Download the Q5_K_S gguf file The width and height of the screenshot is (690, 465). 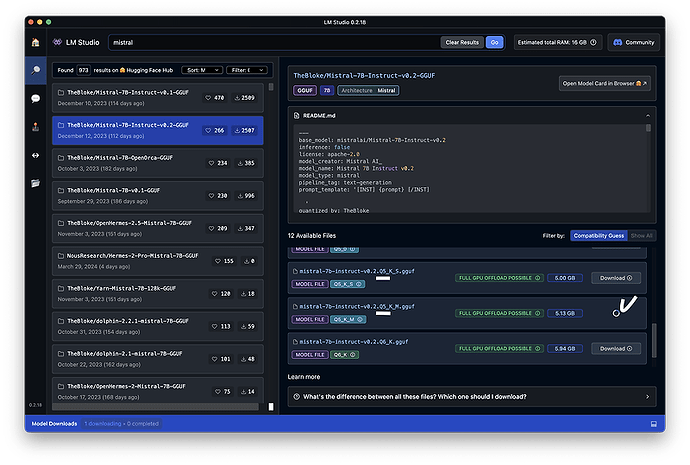(x=616, y=278)
